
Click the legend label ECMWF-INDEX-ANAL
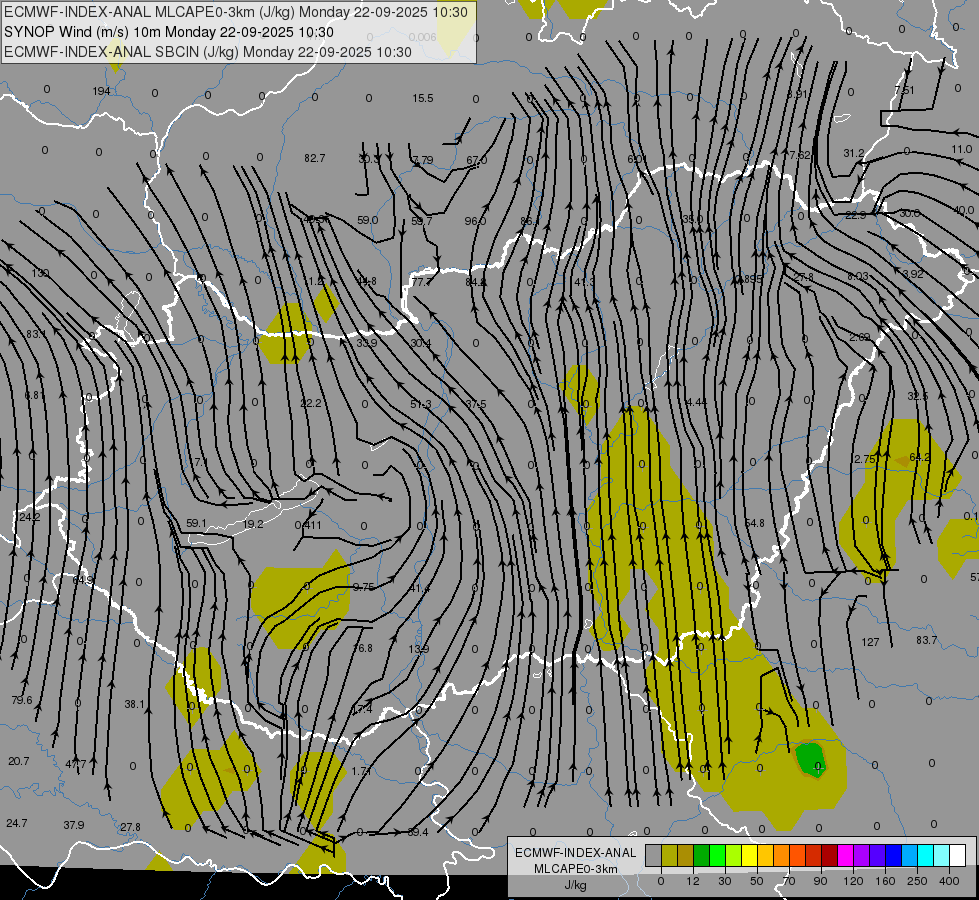576,853
